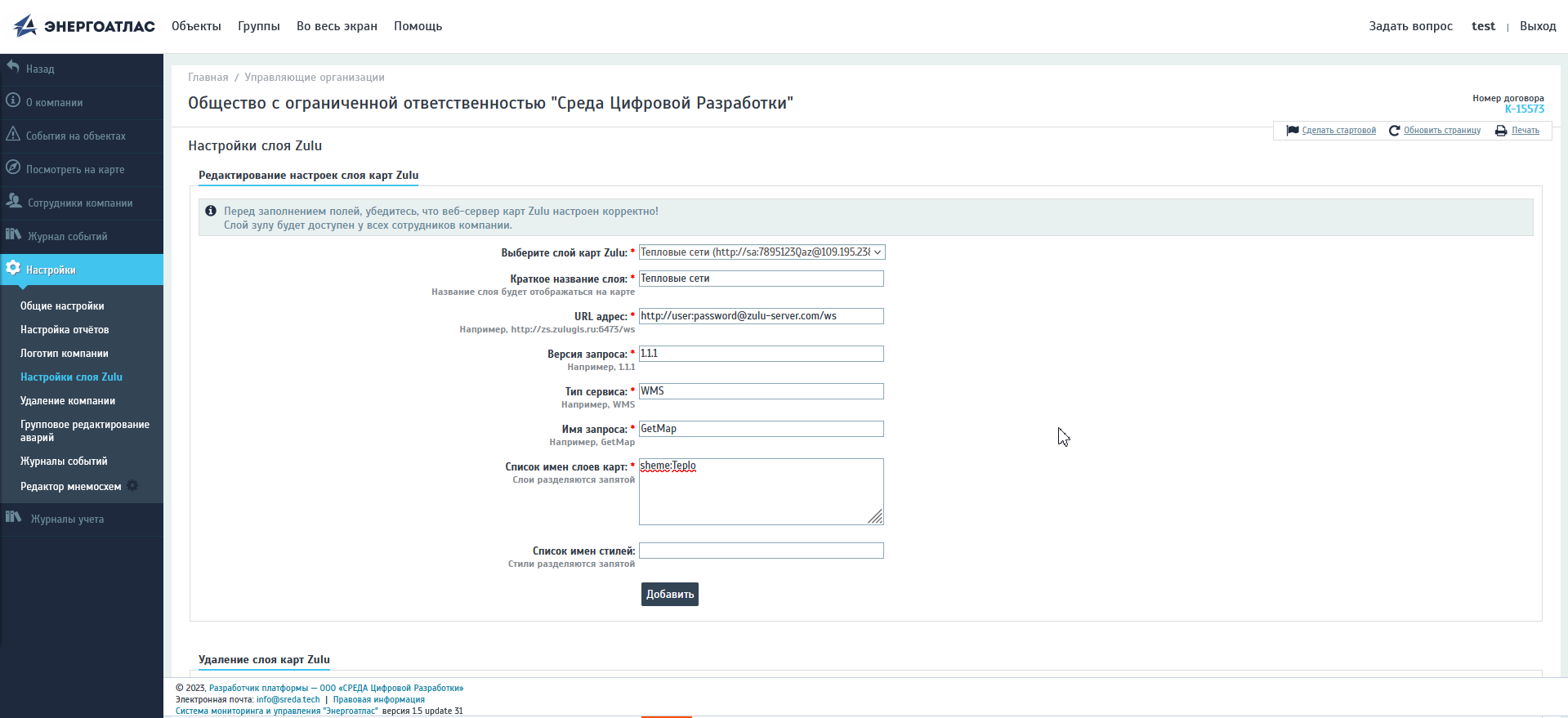Expand the Zulu map layer dropdown
This screenshot has height=718, width=1568.
762,252
